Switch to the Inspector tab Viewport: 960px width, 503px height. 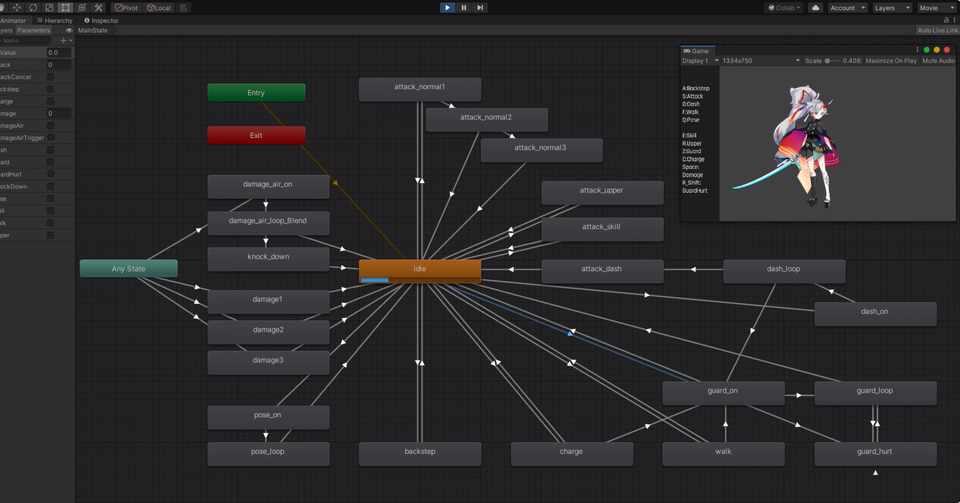tap(102, 20)
